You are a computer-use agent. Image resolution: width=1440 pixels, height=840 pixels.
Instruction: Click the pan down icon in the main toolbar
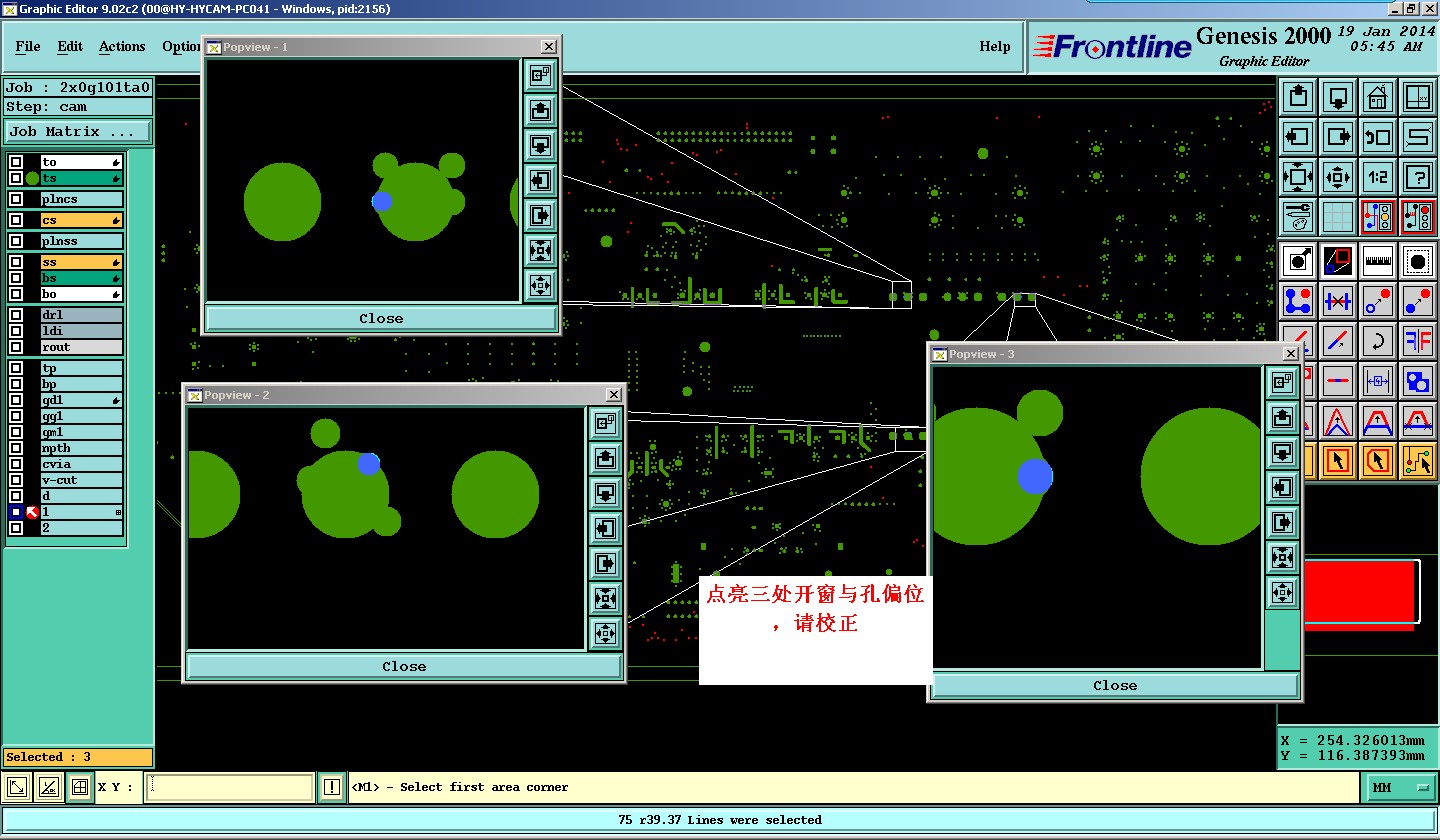pyautogui.click(x=1338, y=97)
